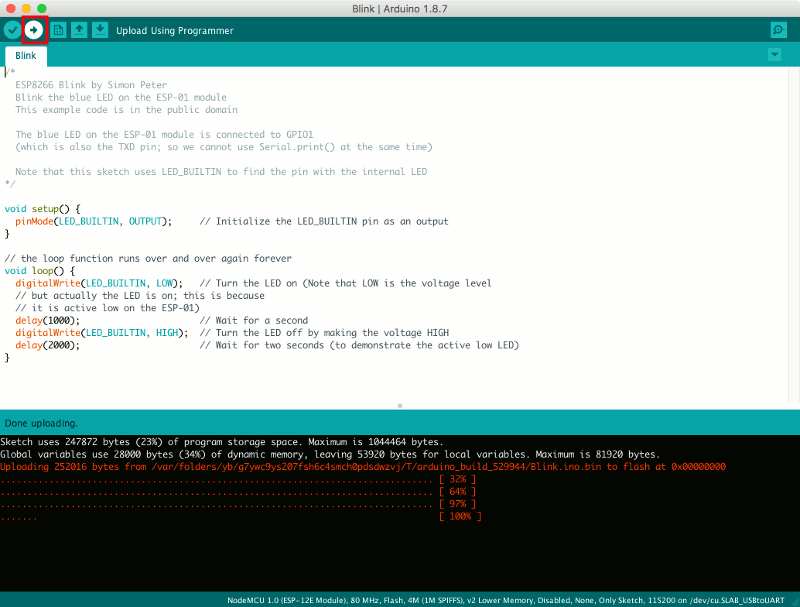Click the delay(1000); statement
Viewport: 800px width, 607px height.
(47, 320)
